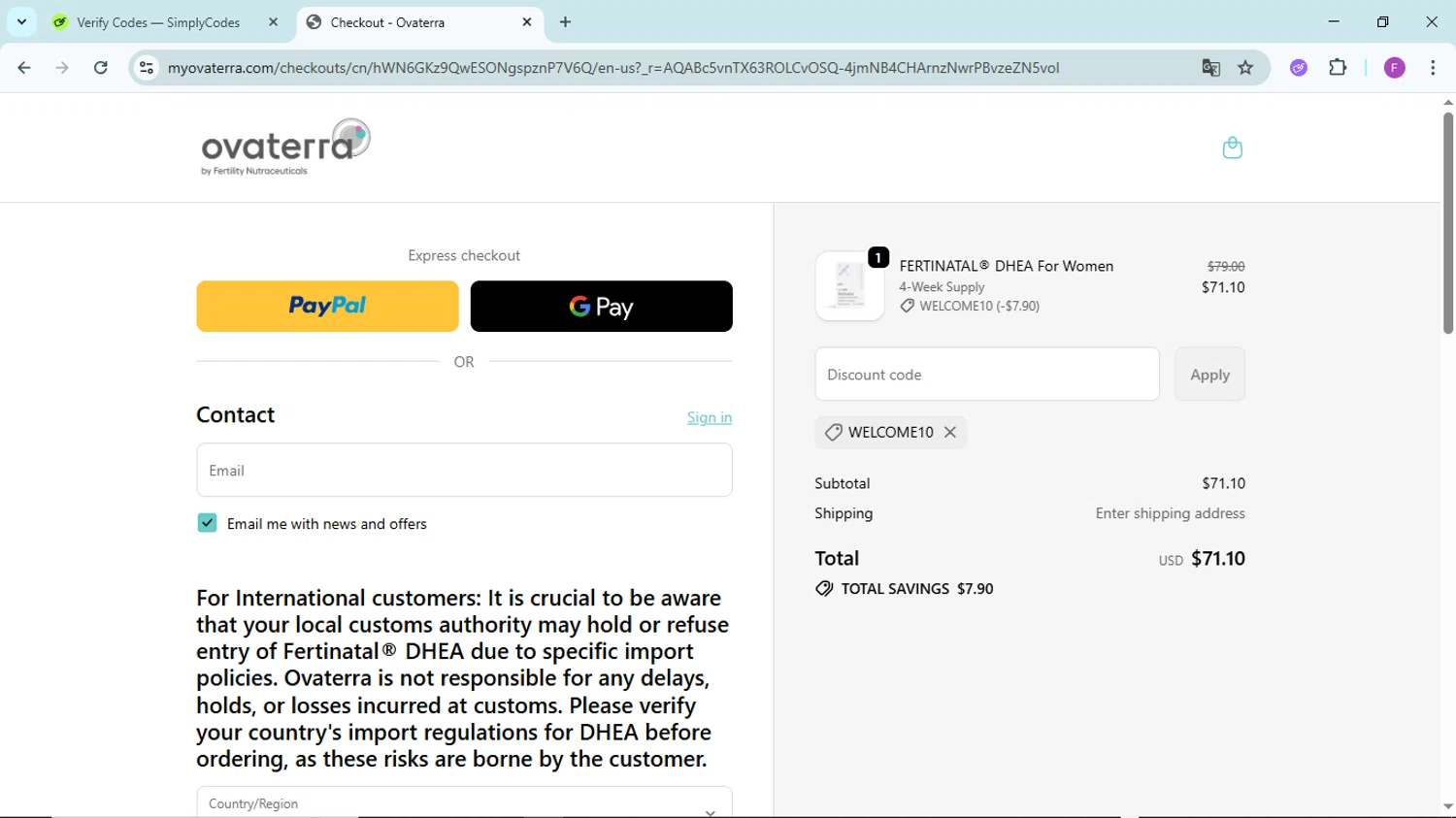Click the FERTINATAL® DHEA For Women title
The image size is (1456, 818).
tap(1007, 266)
